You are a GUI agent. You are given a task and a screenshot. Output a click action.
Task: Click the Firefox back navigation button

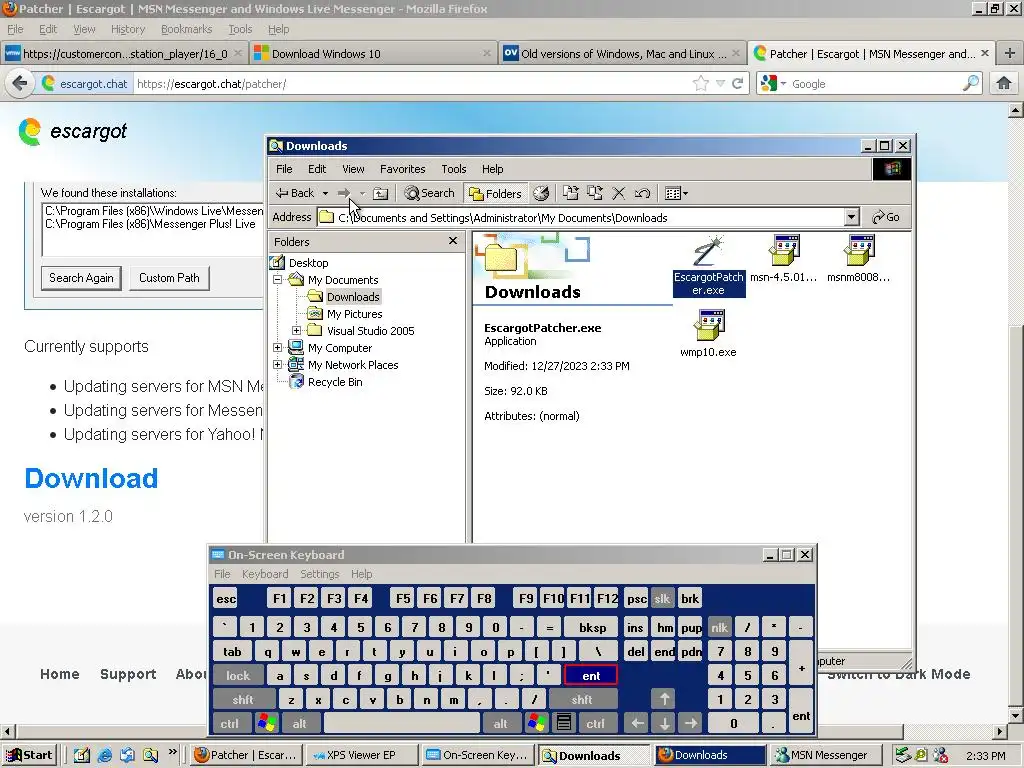[20, 84]
